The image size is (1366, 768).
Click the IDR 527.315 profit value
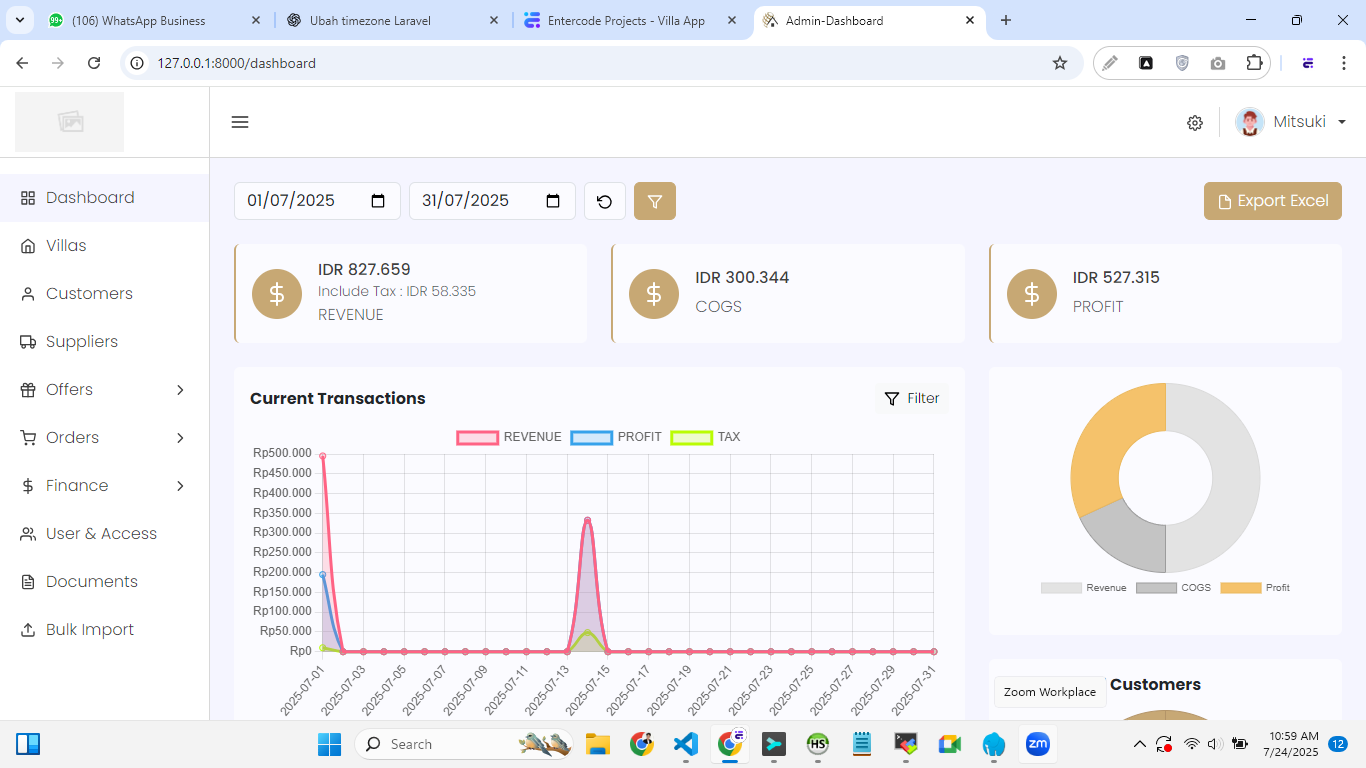[1116, 278]
